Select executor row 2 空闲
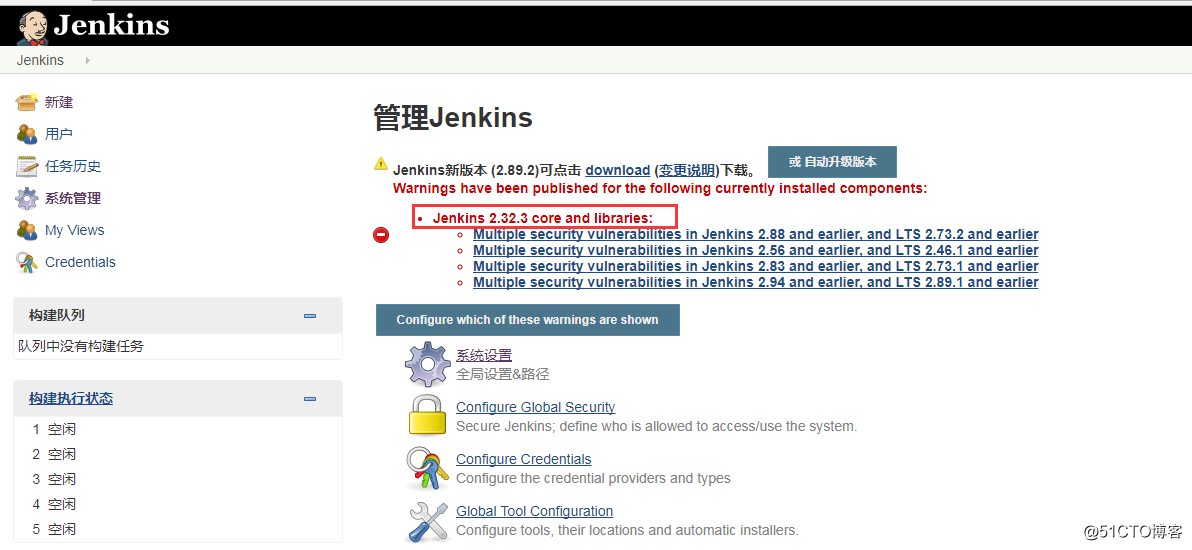 pyautogui.click(x=178, y=454)
